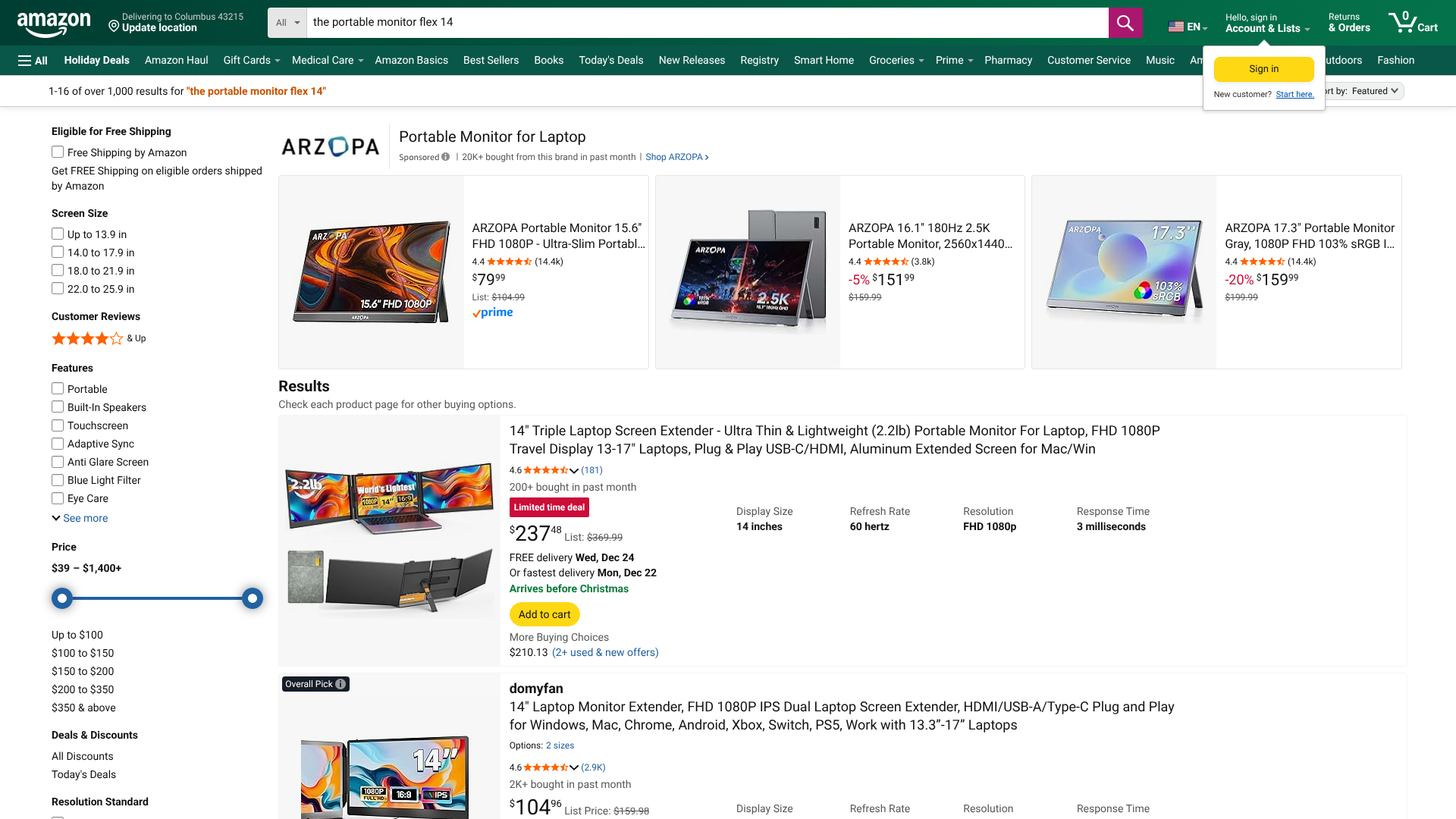The height and width of the screenshot is (819, 1456).
Task: Click the search magnifier icon
Action: click(1125, 23)
